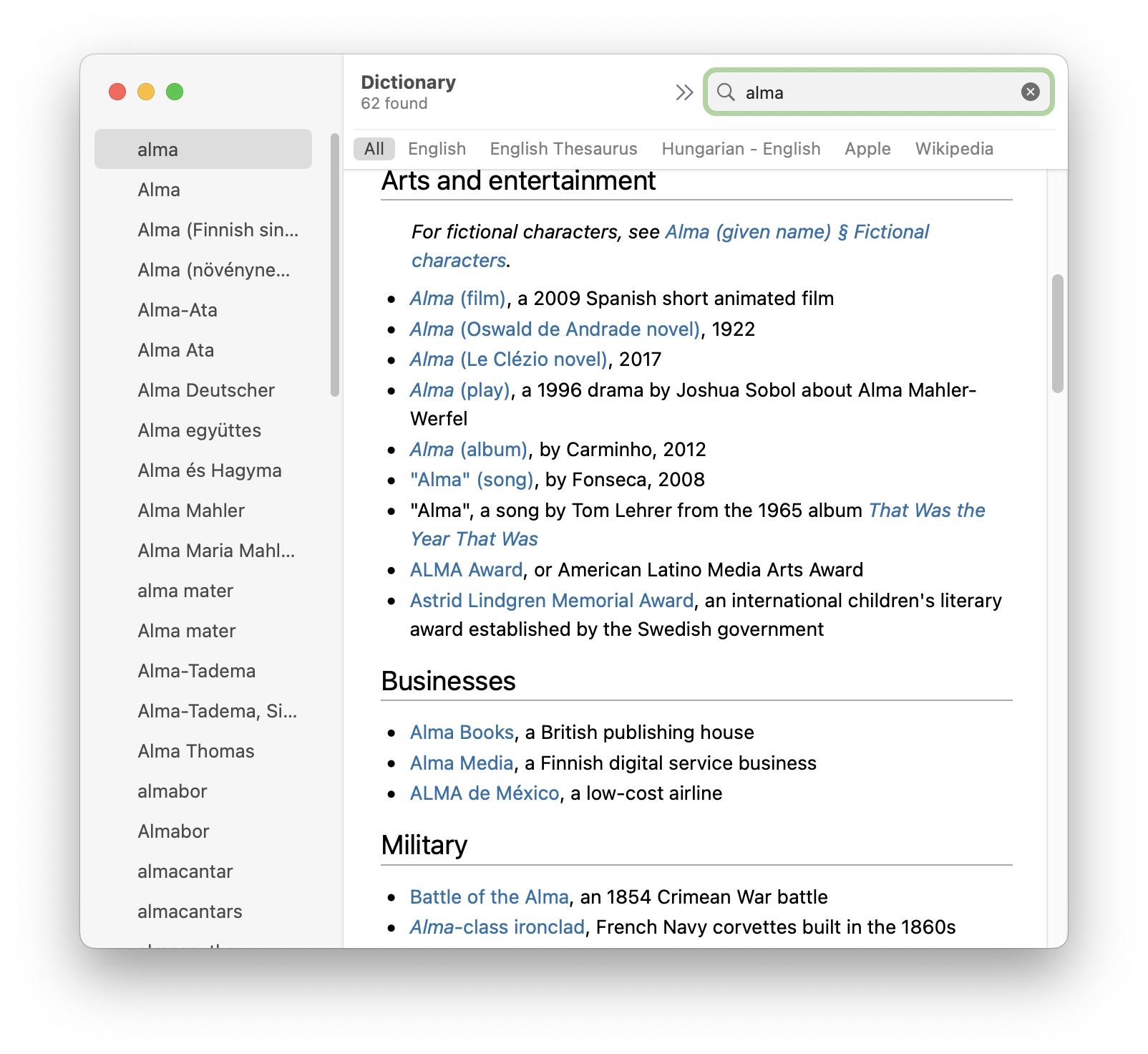
Task: Select 'Alma Thomas' sidebar entry
Action: click(x=203, y=751)
